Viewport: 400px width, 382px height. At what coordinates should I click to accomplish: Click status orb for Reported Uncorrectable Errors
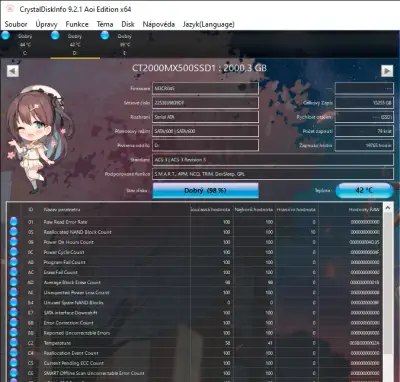pyautogui.click(x=14, y=333)
